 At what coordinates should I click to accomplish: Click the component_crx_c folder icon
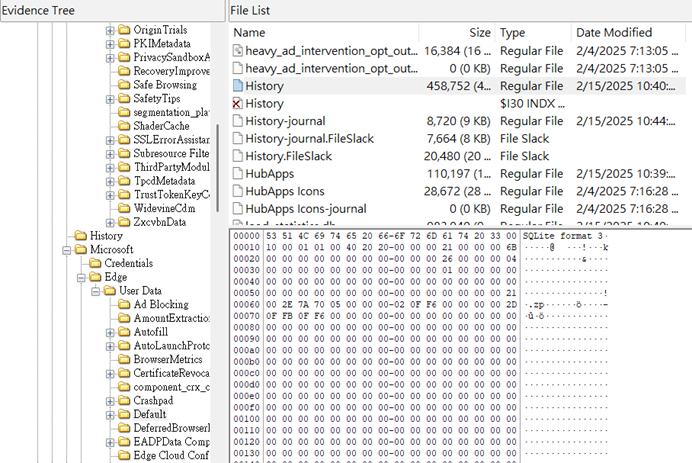pyautogui.click(x=124, y=387)
